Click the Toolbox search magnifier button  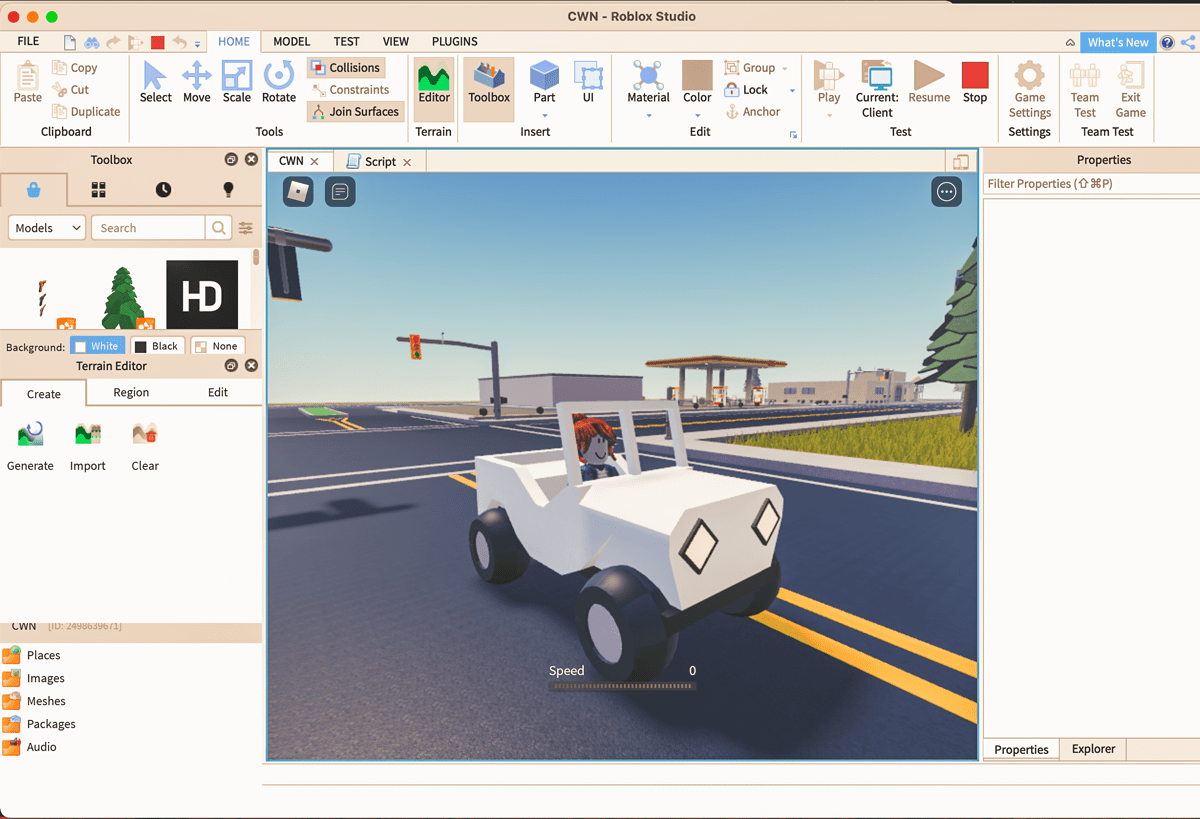click(218, 228)
